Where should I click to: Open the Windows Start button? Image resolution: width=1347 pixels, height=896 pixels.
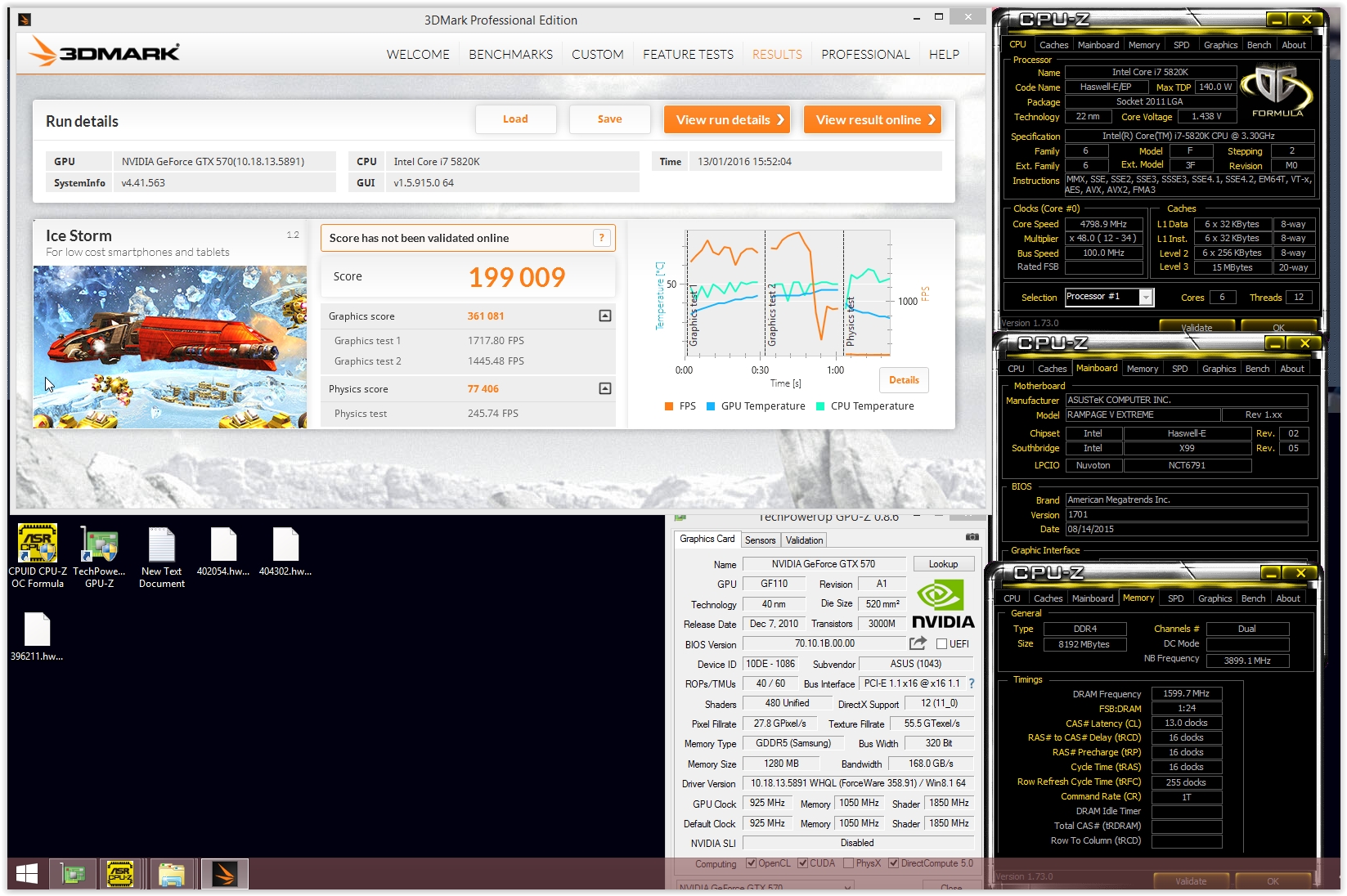coord(27,874)
